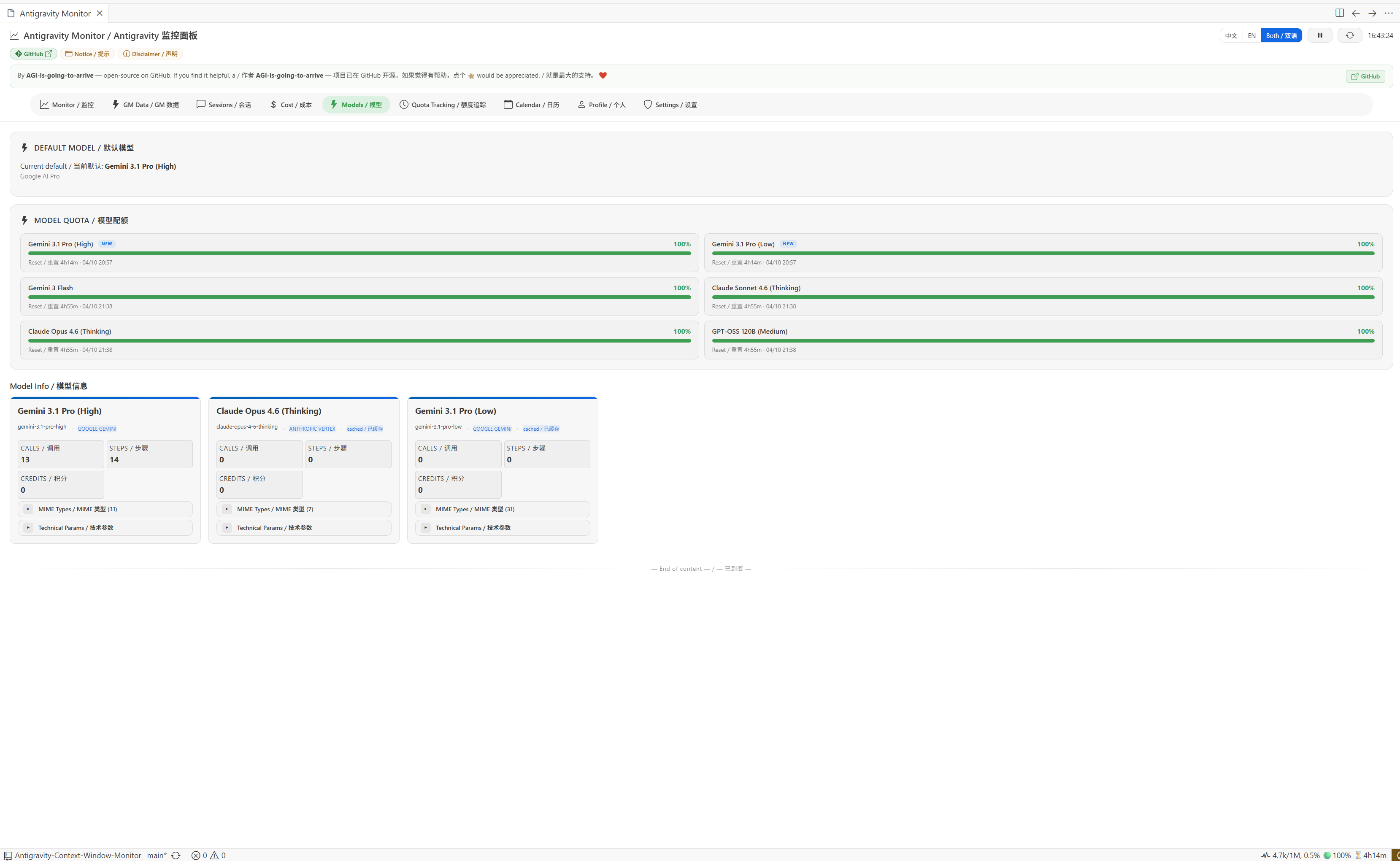The height and width of the screenshot is (861, 1400).
Task: Click the 16:43:24 clock text
Action: point(1380,35)
